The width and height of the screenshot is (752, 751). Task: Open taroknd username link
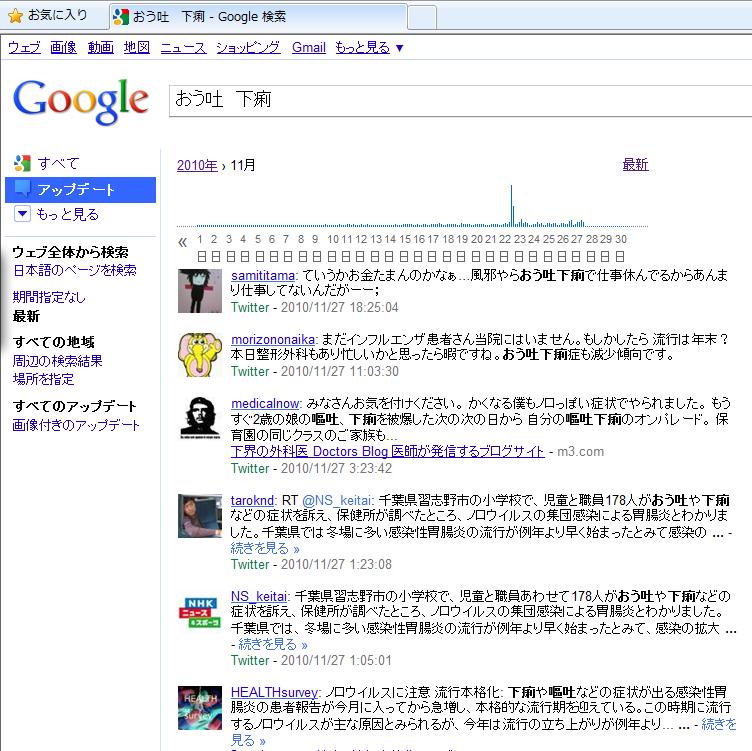[252, 500]
